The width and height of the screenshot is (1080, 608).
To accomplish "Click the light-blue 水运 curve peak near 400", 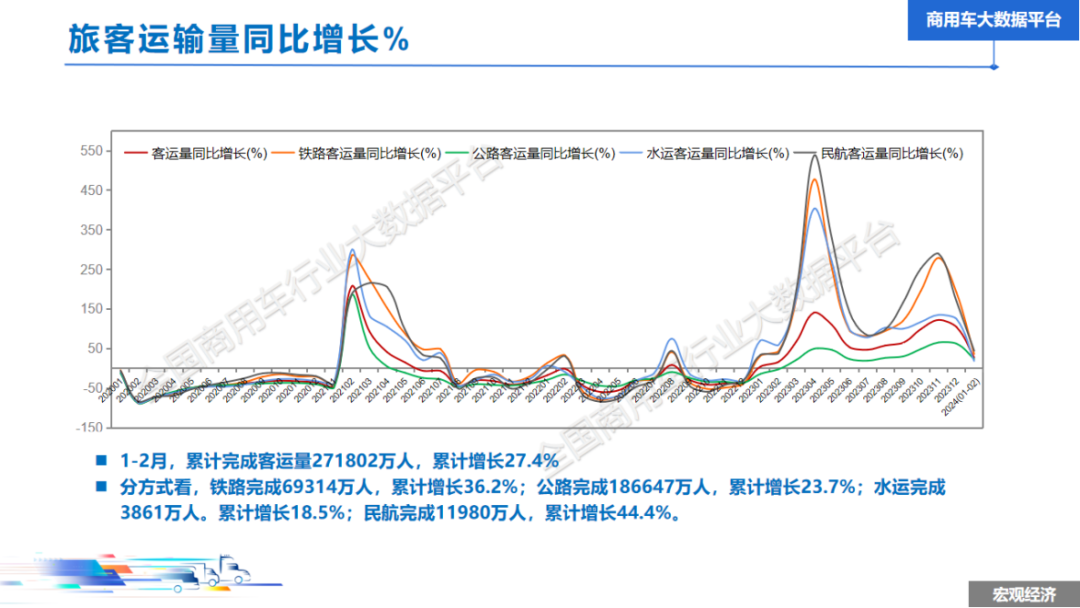I will 814,209.
